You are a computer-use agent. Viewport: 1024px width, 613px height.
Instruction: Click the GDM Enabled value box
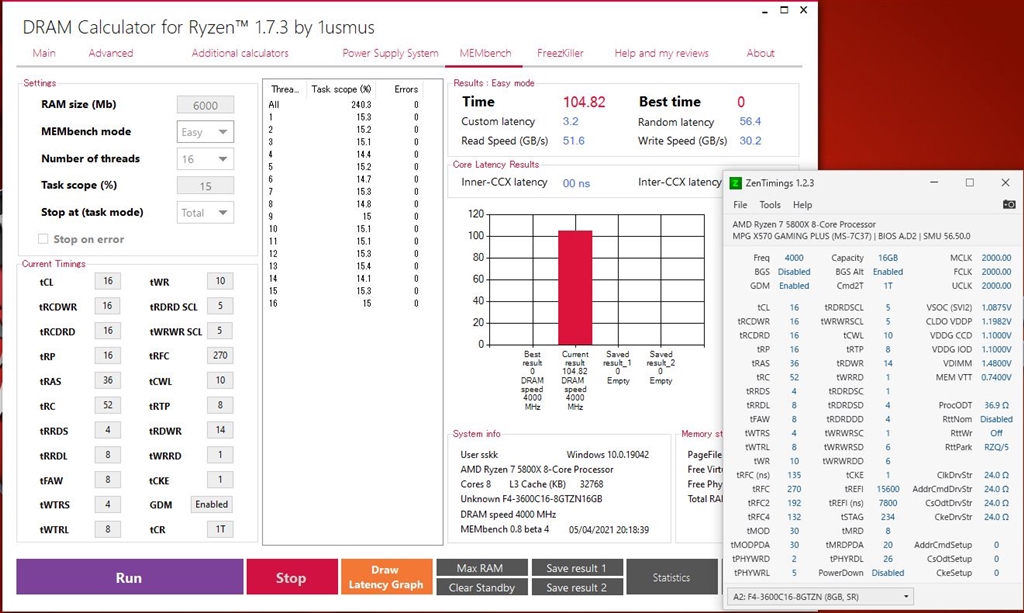tap(212, 504)
